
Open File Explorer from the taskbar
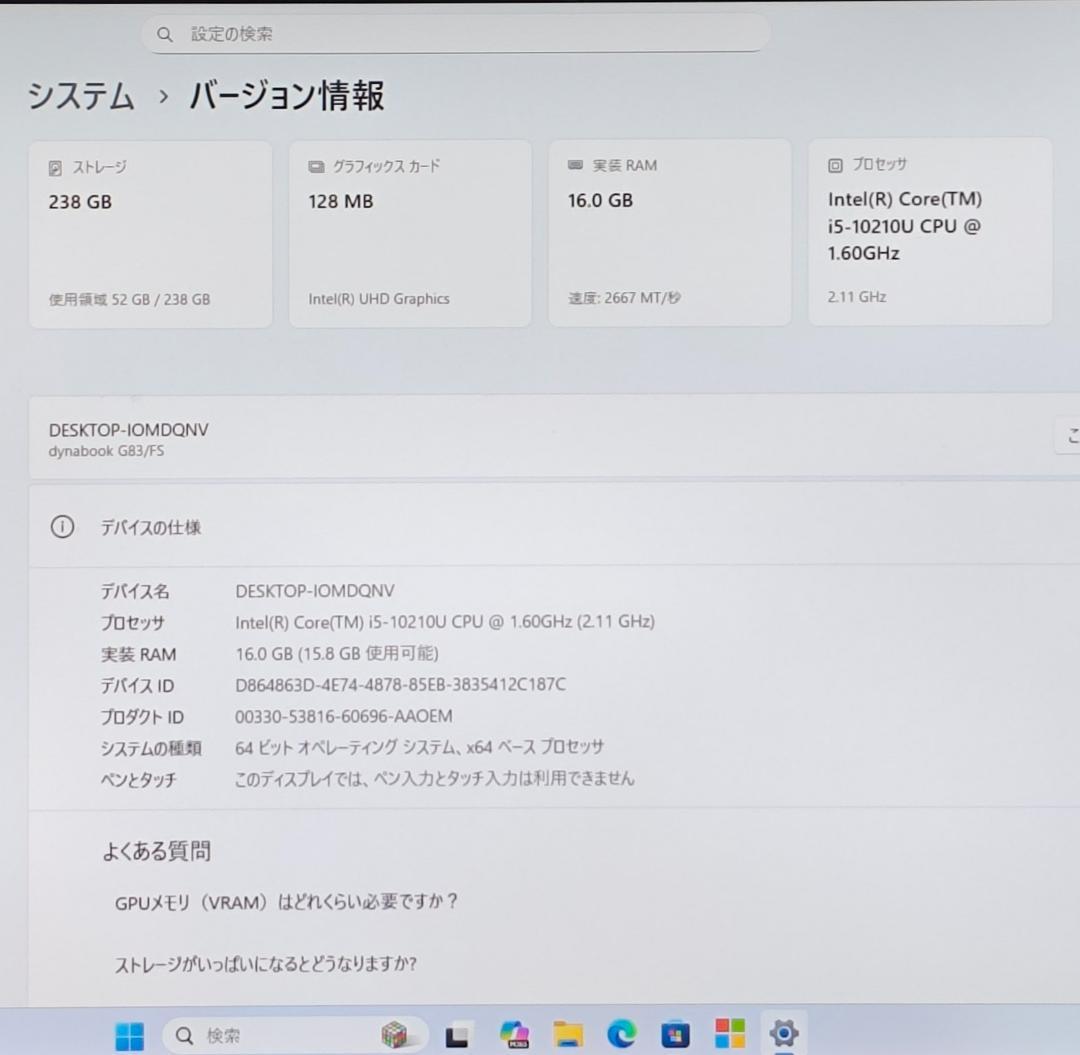pyautogui.click(x=570, y=1035)
